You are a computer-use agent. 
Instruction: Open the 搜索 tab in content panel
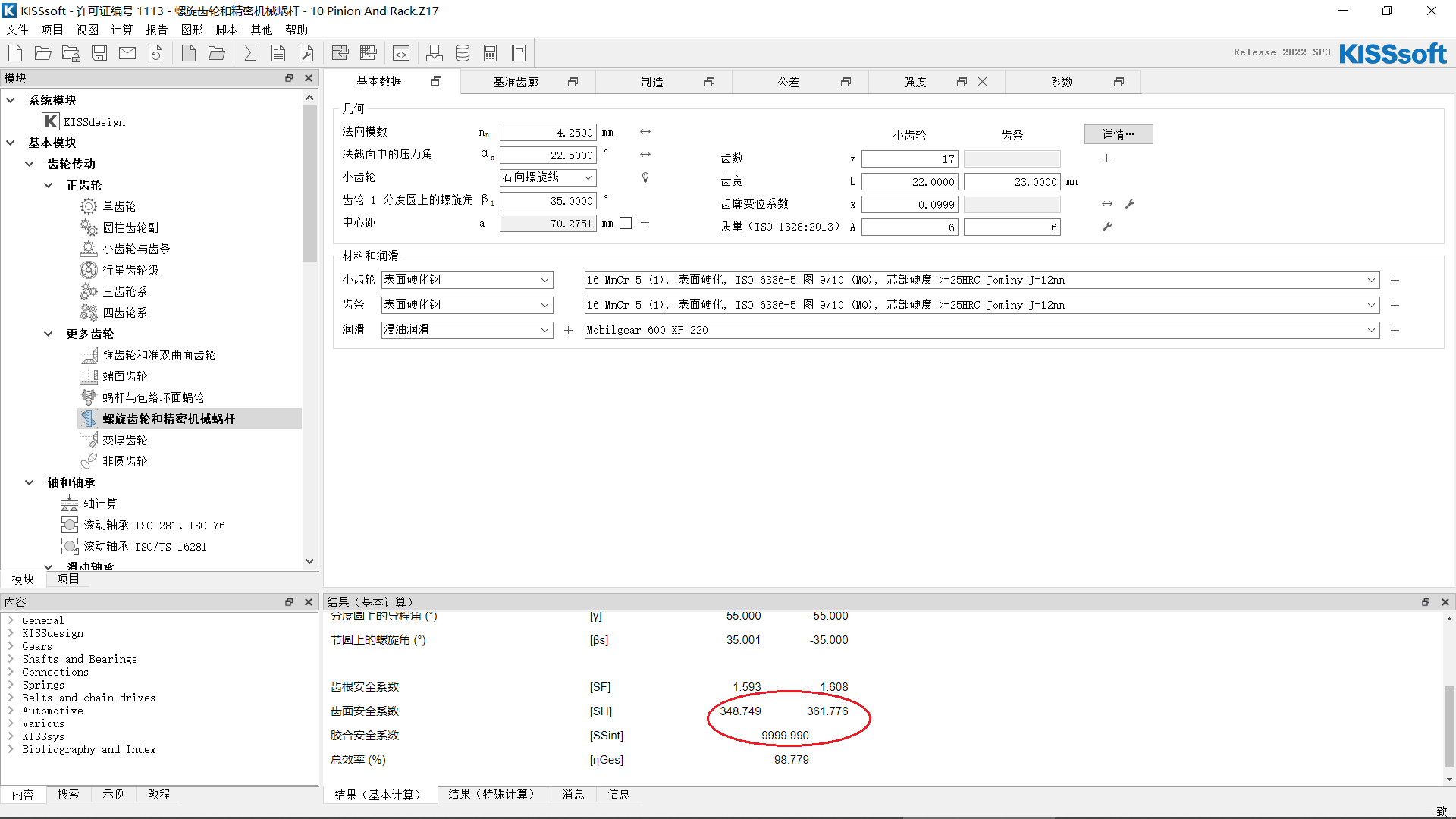coord(68,794)
